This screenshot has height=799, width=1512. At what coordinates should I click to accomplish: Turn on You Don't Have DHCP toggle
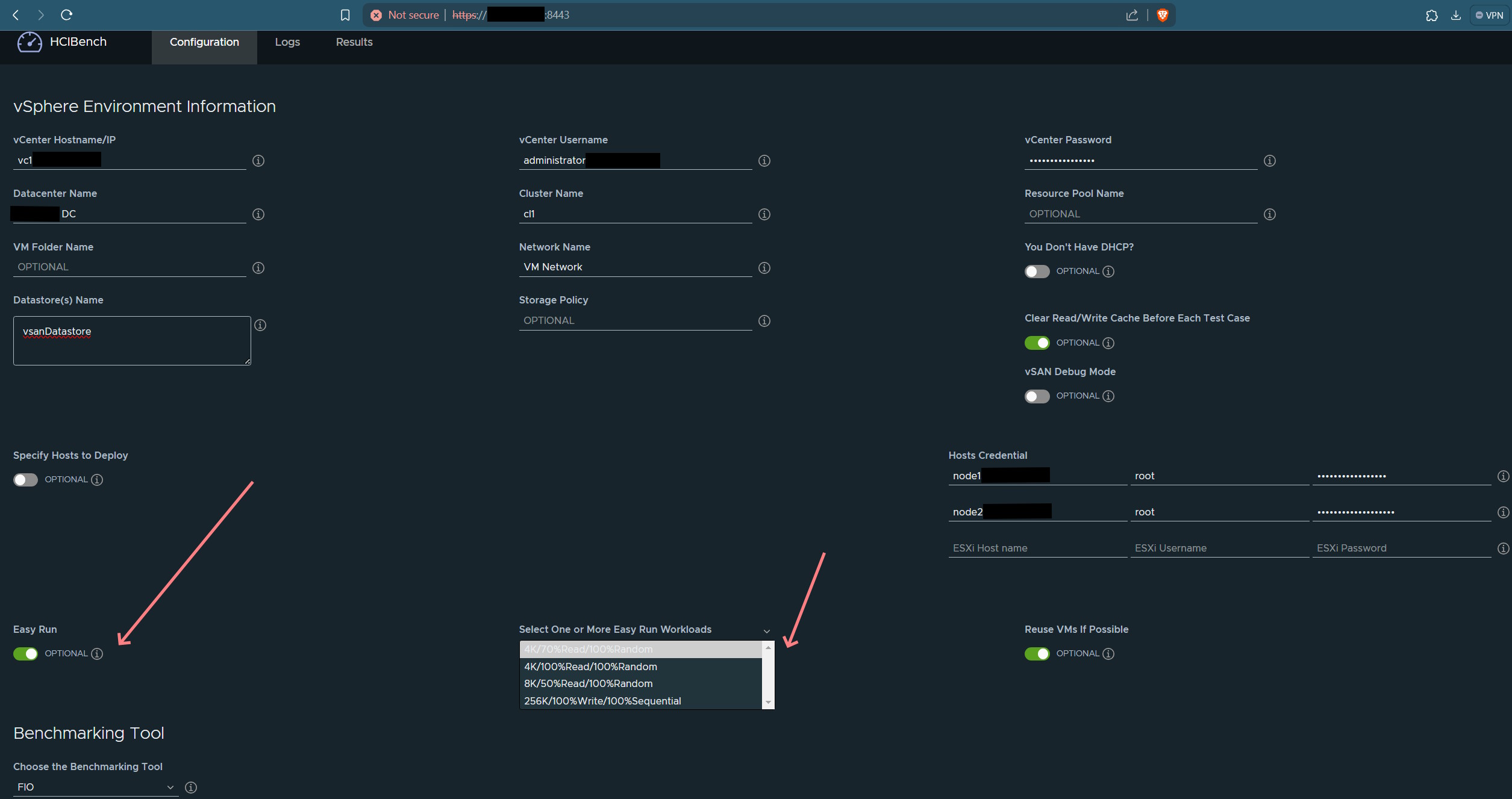click(1037, 272)
